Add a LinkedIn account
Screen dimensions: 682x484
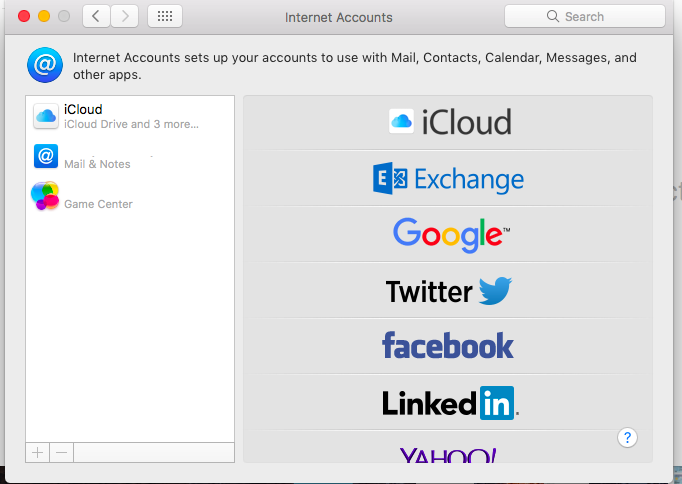point(448,402)
